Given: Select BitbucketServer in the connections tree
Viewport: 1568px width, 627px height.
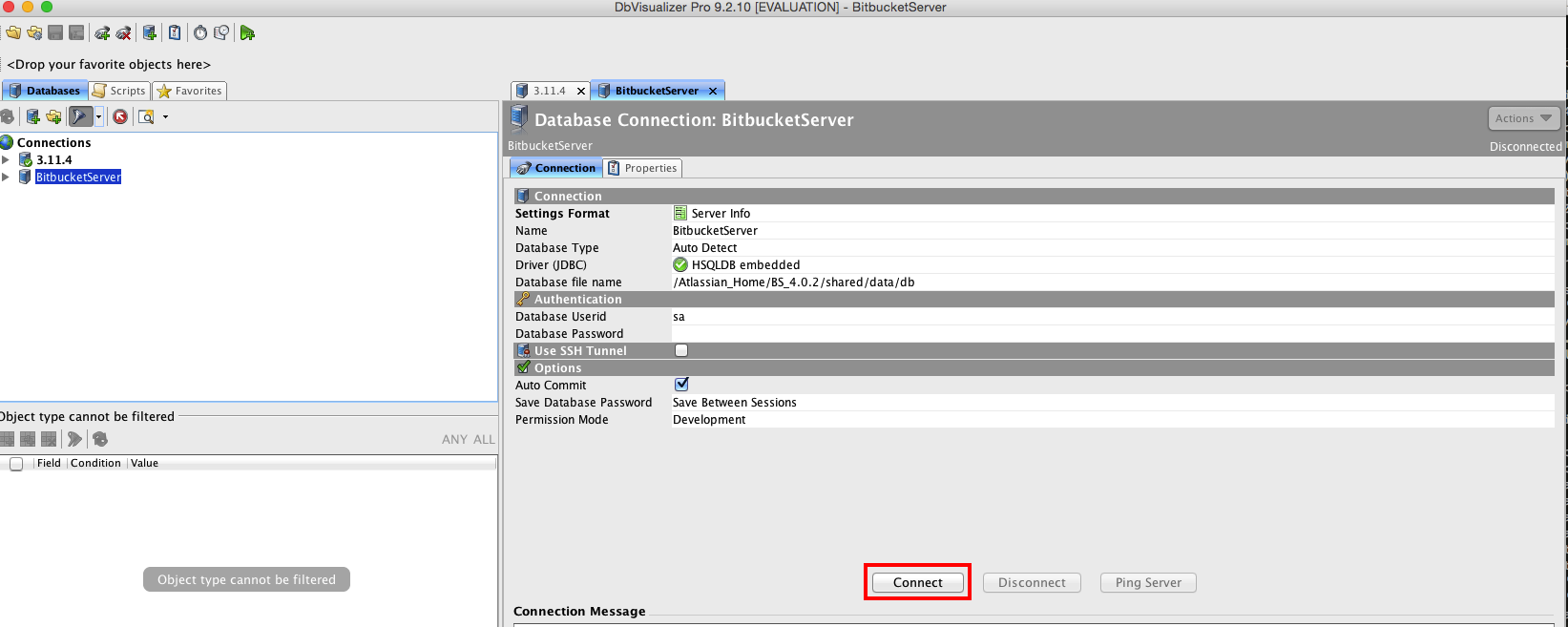Looking at the screenshot, I should (78, 177).
